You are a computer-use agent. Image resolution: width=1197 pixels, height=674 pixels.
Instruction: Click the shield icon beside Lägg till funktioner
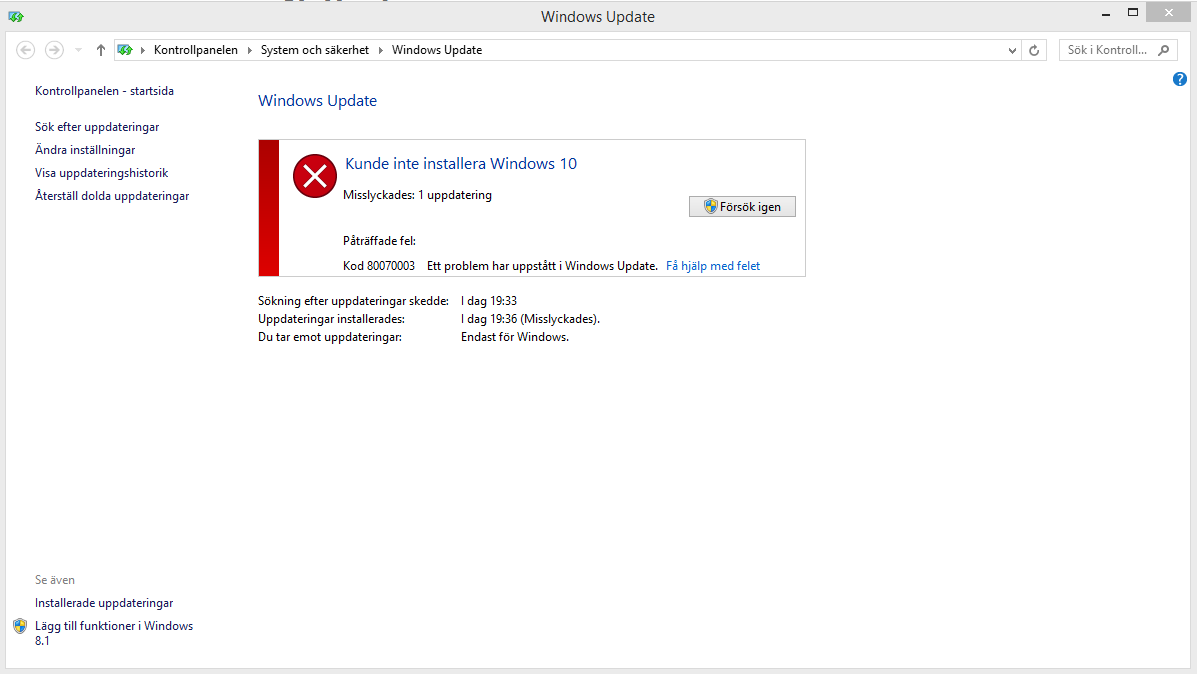tap(20, 627)
